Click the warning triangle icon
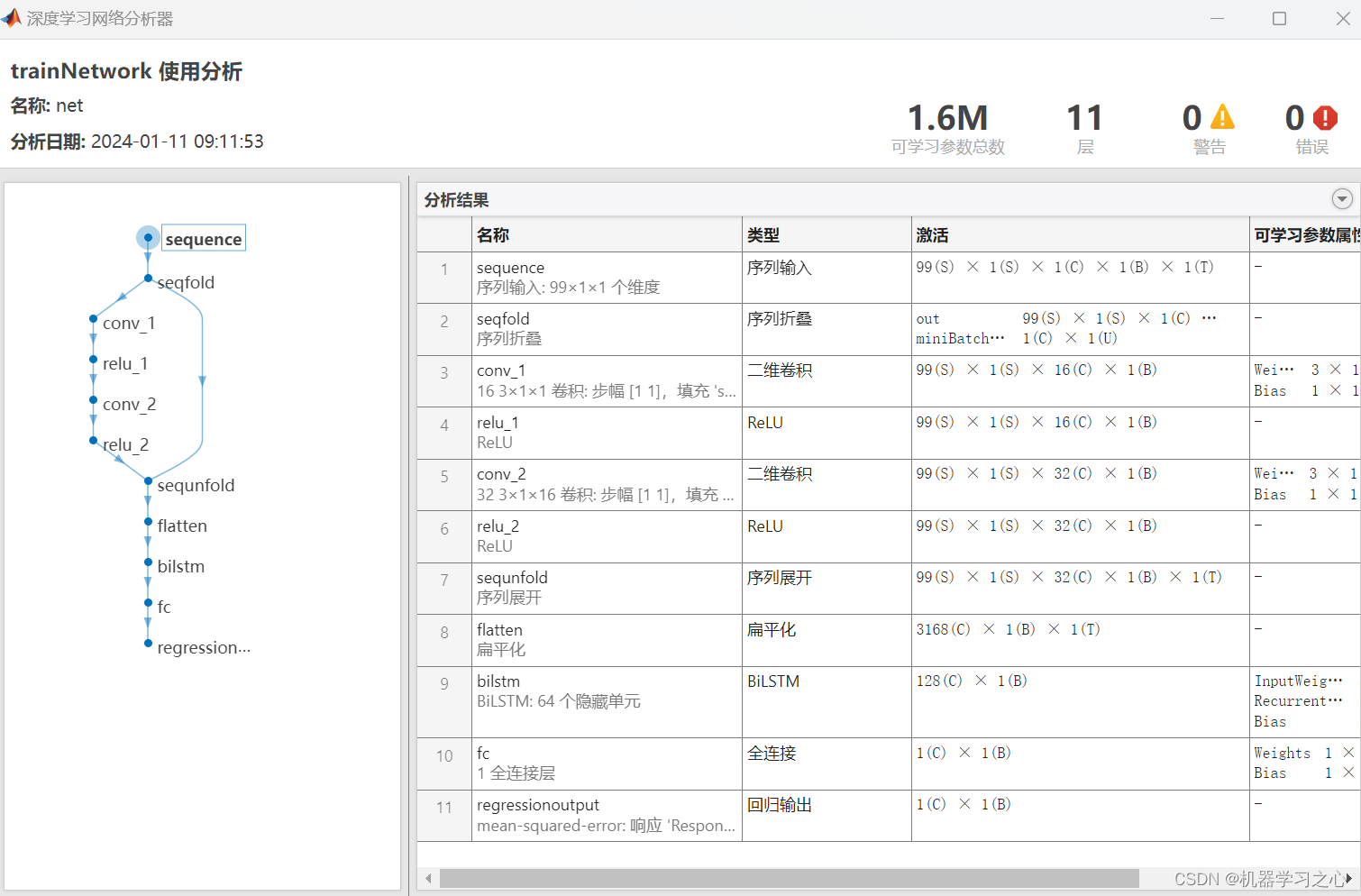Image resolution: width=1361 pixels, height=896 pixels. (x=1222, y=117)
